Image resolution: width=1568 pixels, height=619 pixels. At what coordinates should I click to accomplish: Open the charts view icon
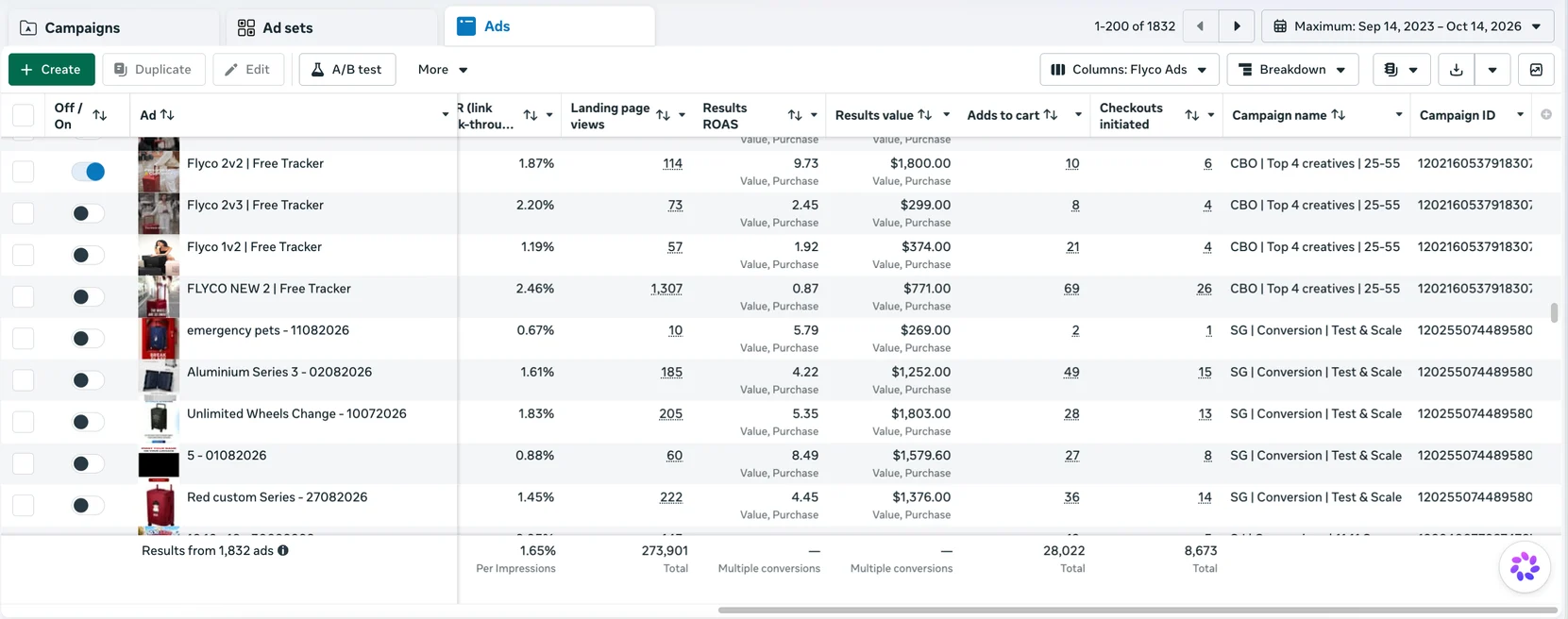1536,69
